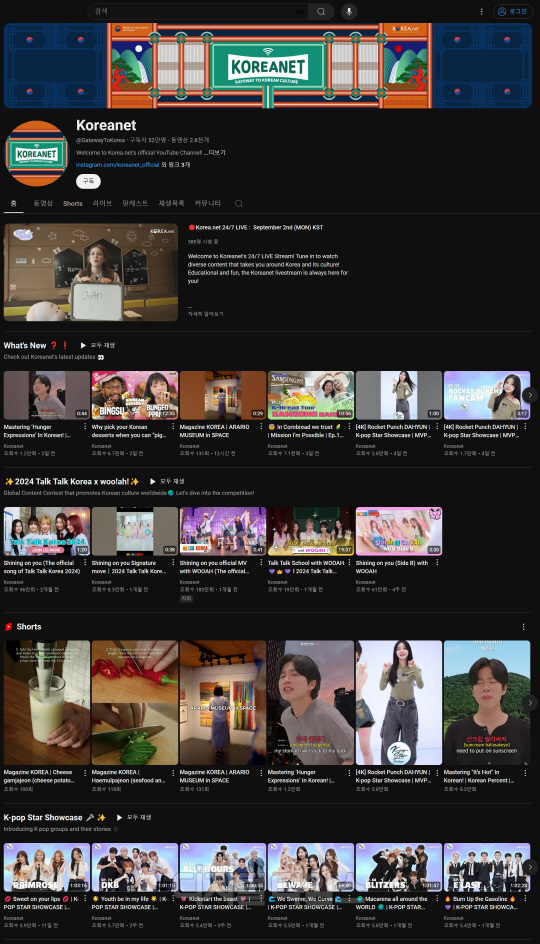Screen dimensions: 540x944
Task: Open on-screen keyboard icon in search box
Action: point(300,11)
